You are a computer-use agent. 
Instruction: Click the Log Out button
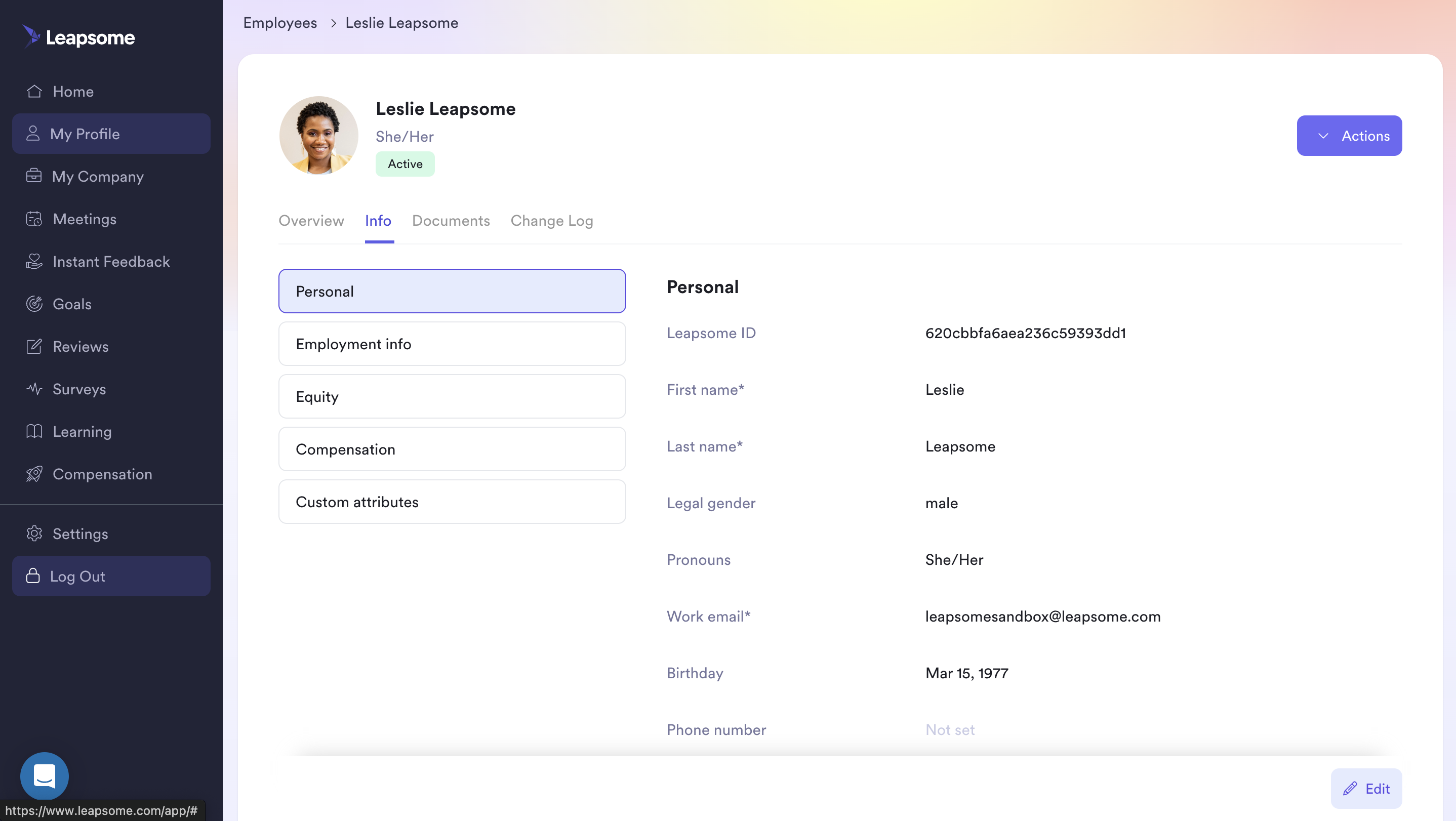click(x=111, y=576)
